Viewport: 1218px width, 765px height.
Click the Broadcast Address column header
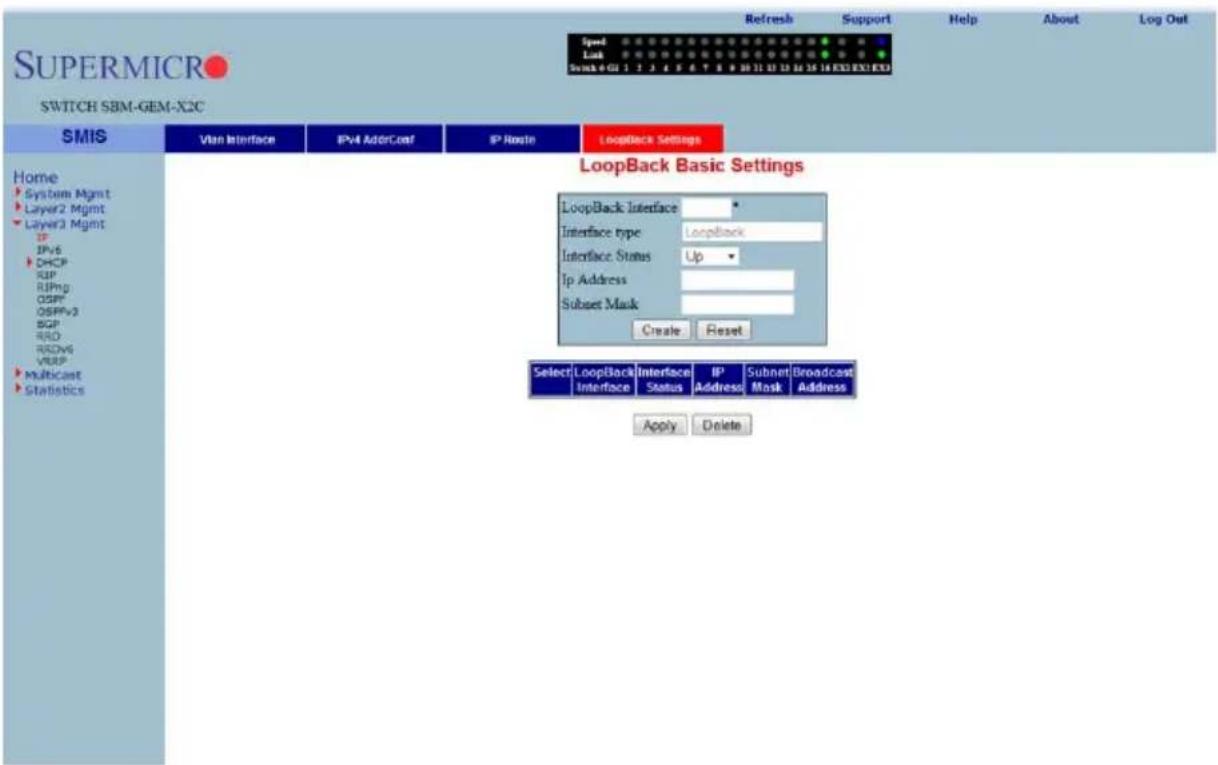[825, 380]
